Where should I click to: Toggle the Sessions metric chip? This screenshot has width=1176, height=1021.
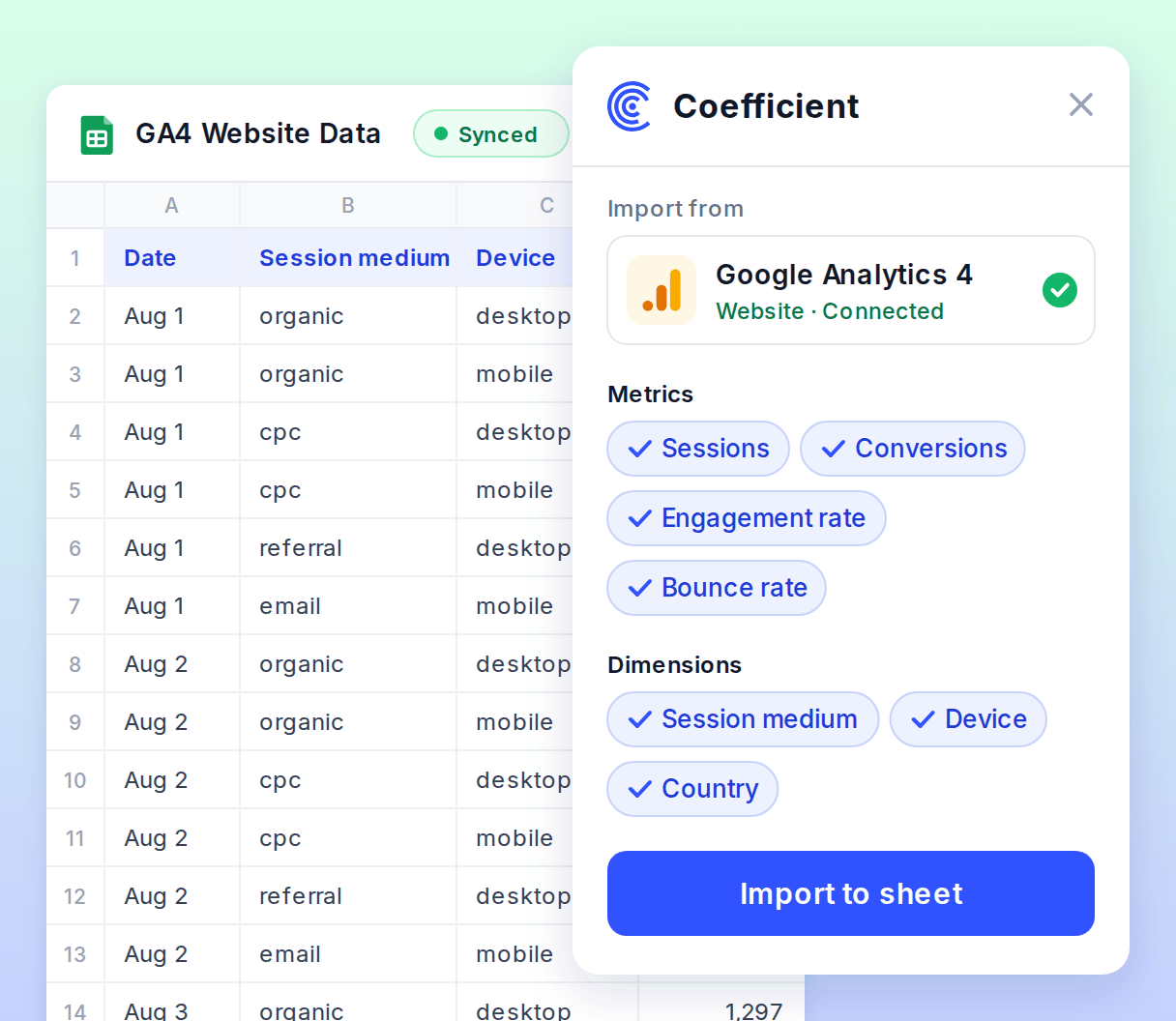(x=698, y=449)
